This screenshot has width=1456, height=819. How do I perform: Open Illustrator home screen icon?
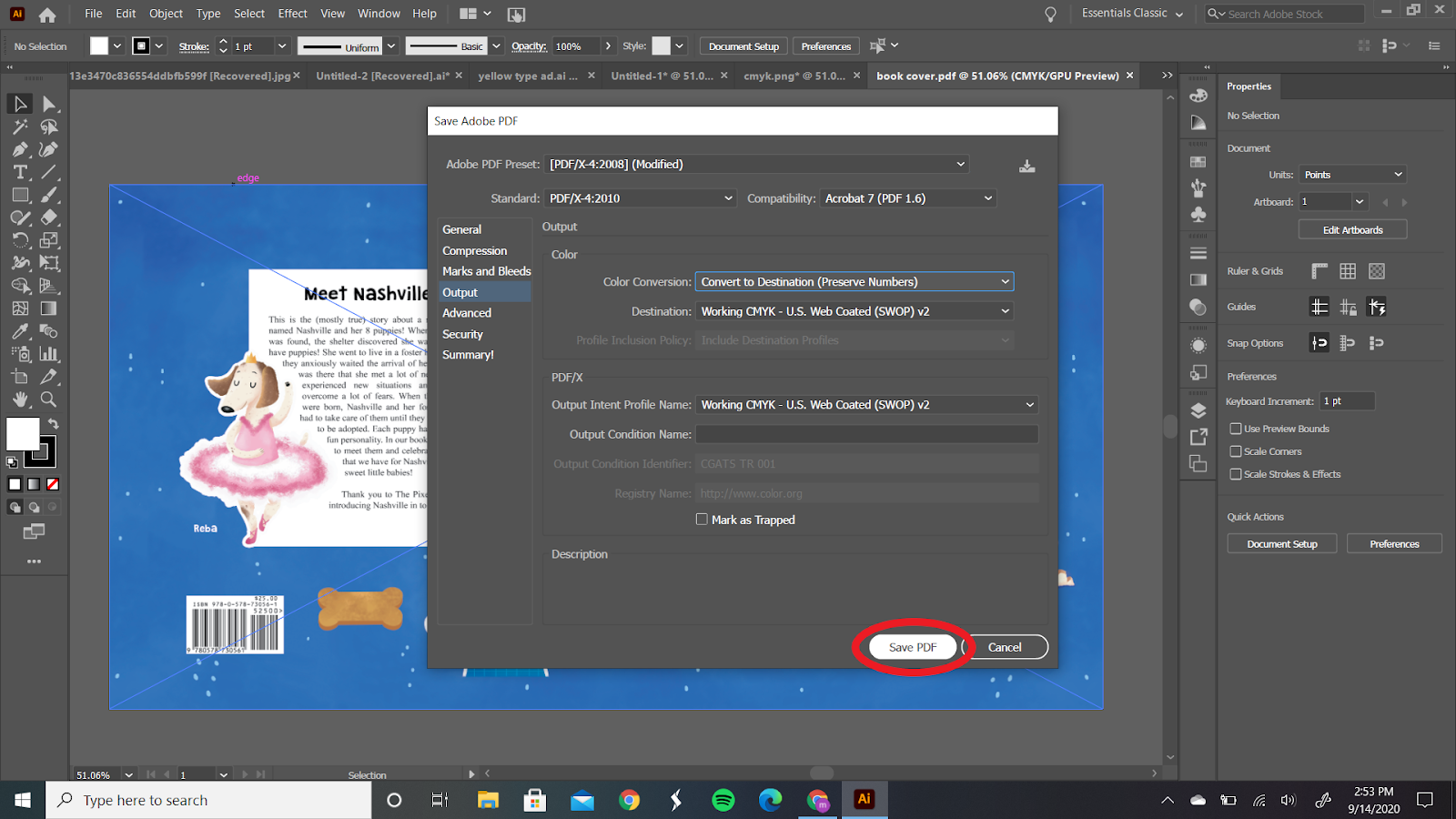[x=47, y=15]
